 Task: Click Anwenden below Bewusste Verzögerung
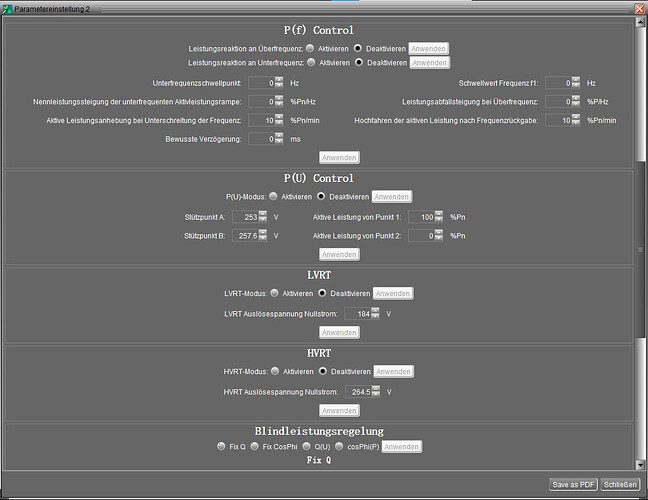(x=339, y=158)
